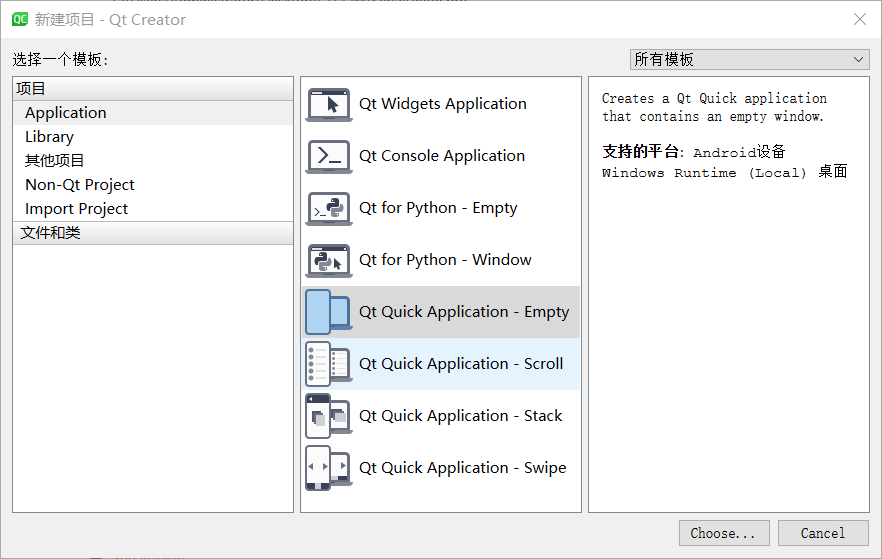Select the Non-Qt Project category
The width and height of the screenshot is (882, 559).
(80, 185)
